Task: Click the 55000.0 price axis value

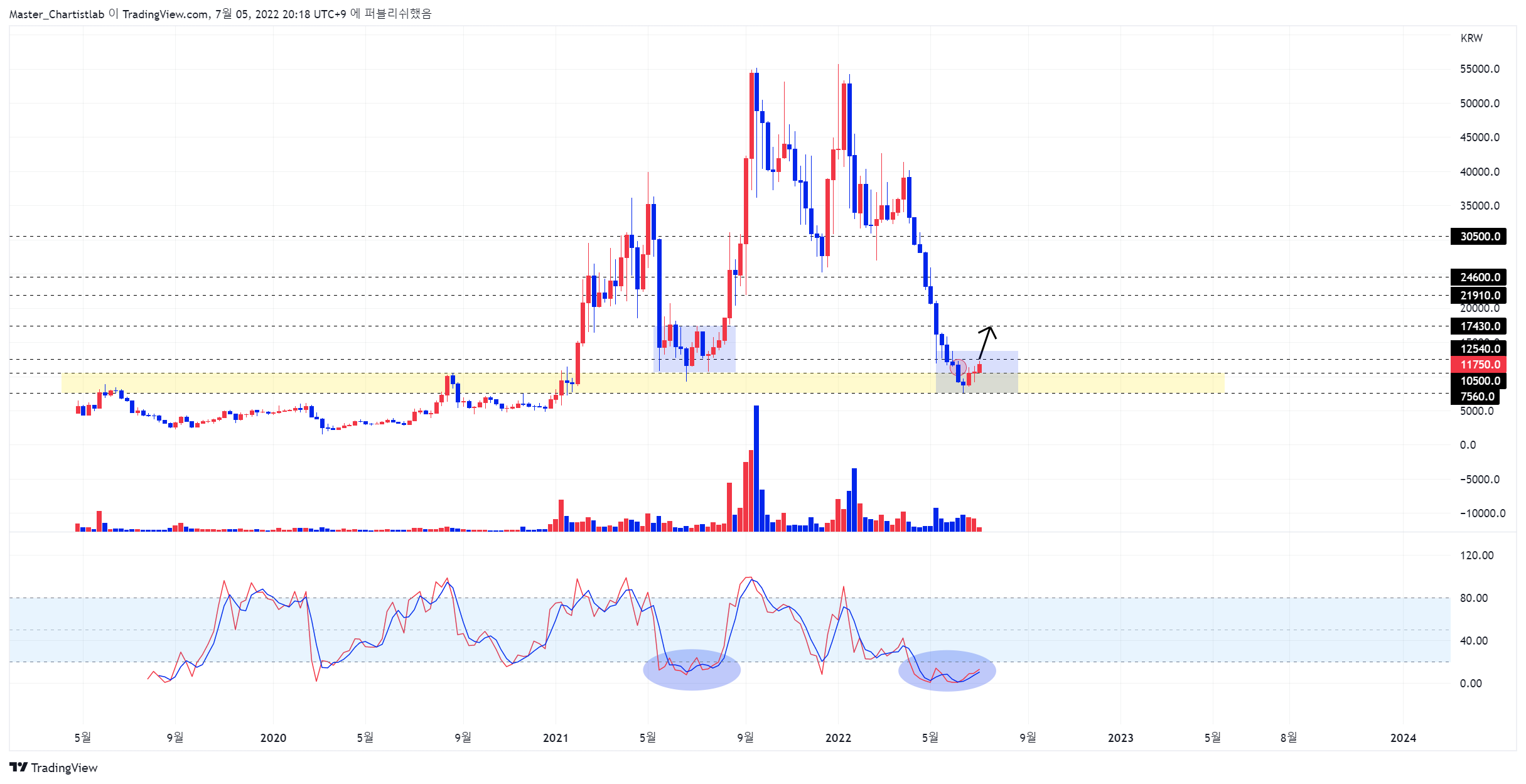Action: pos(1480,69)
